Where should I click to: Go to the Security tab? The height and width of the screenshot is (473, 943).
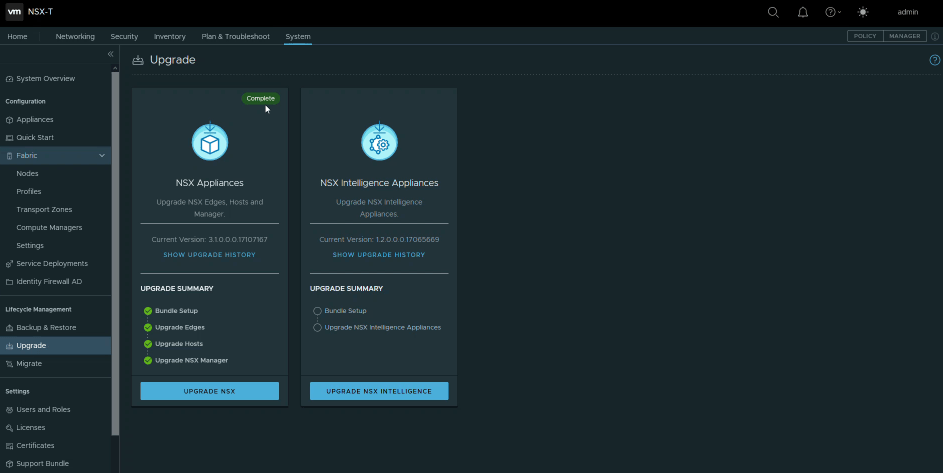tap(124, 36)
